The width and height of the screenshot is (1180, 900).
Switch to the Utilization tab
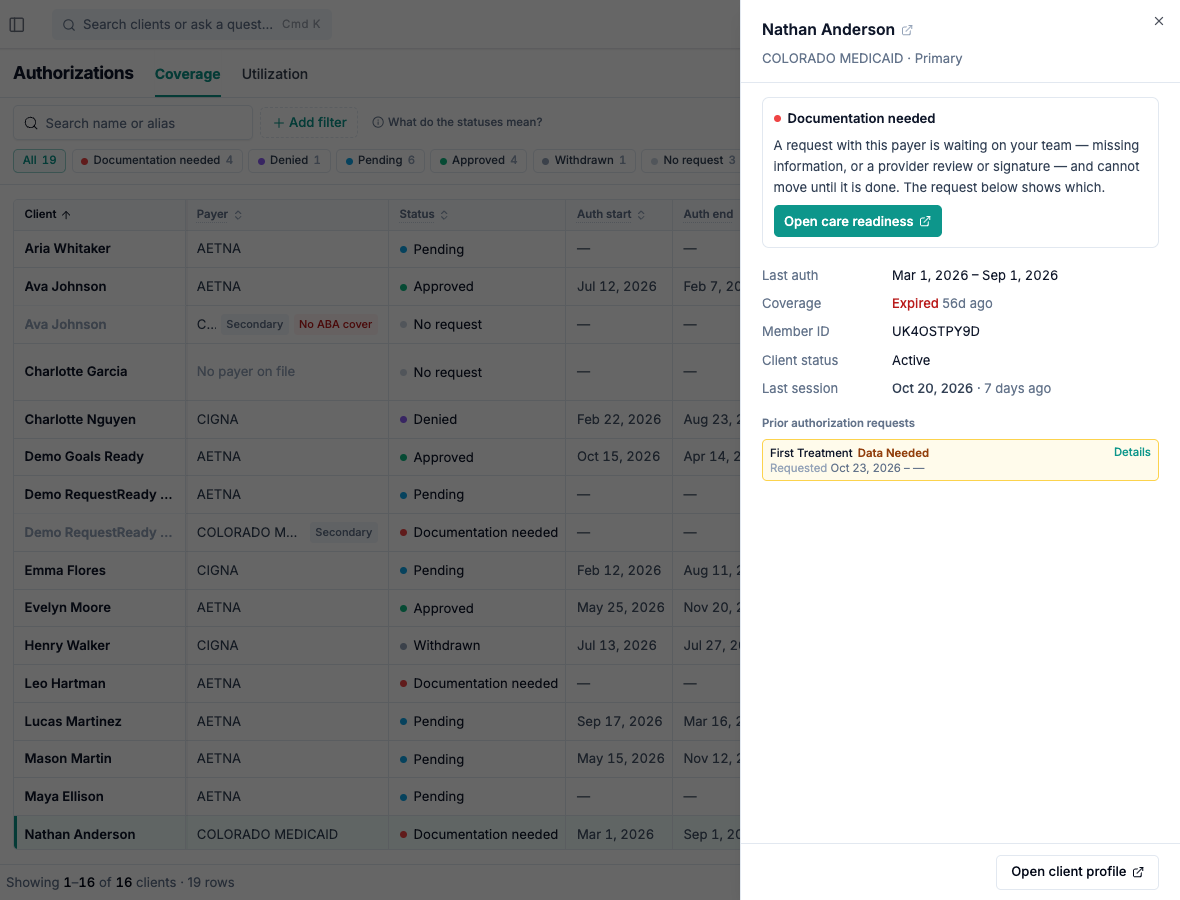[275, 74]
